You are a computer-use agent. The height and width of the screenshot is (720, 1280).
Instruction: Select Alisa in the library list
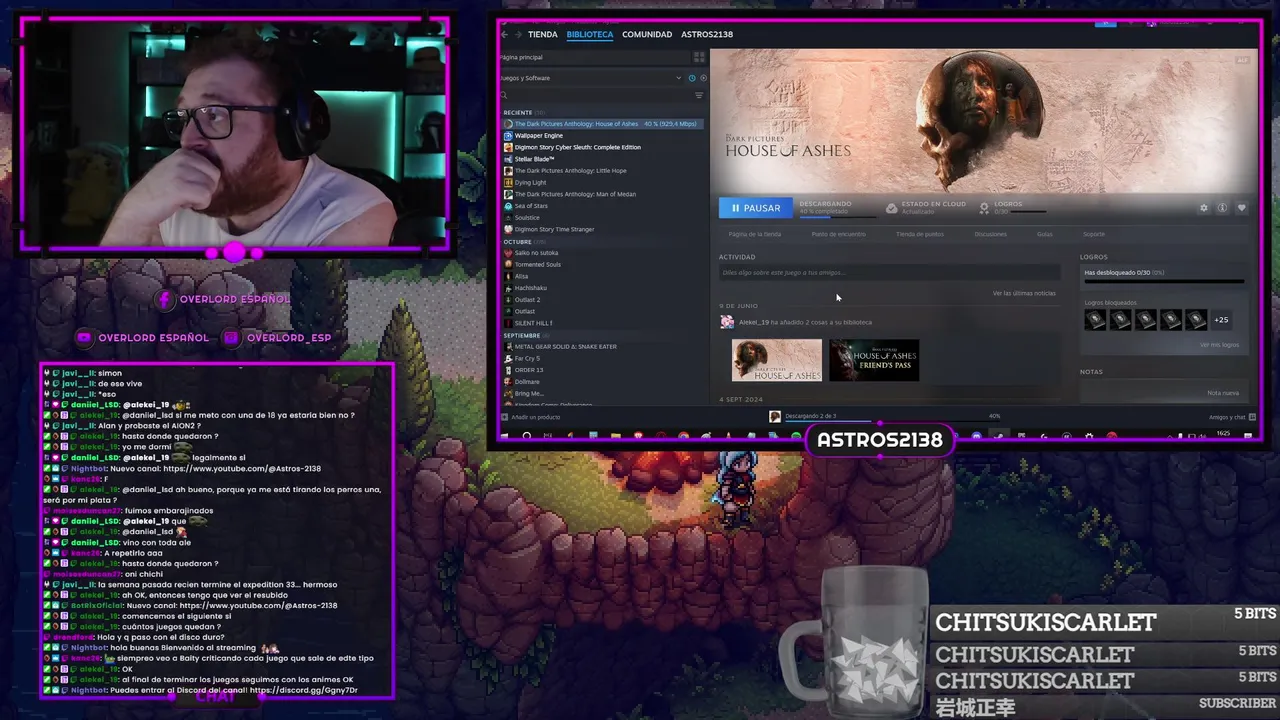click(x=521, y=276)
